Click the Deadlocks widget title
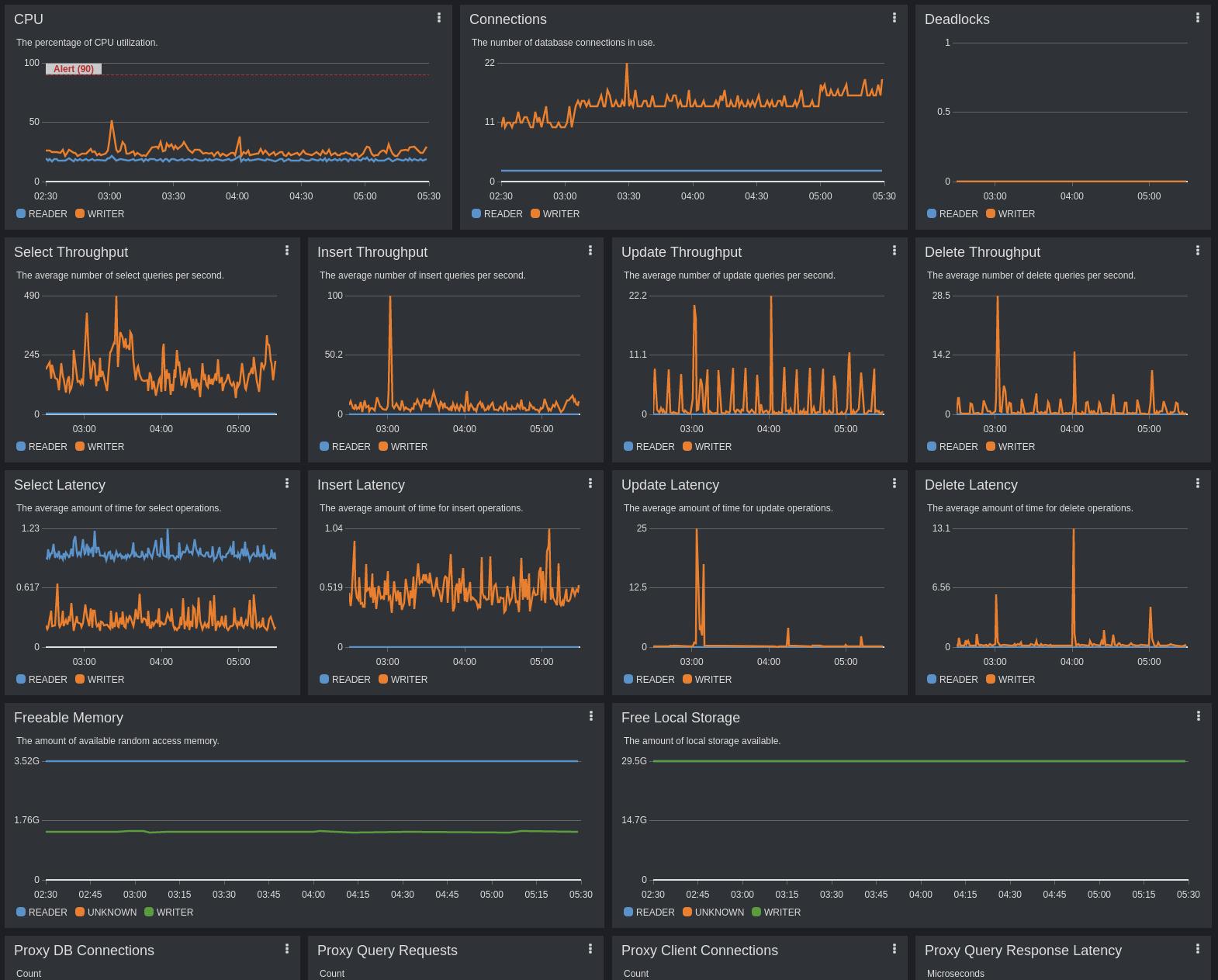The width and height of the screenshot is (1218, 980). tap(957, 19)
